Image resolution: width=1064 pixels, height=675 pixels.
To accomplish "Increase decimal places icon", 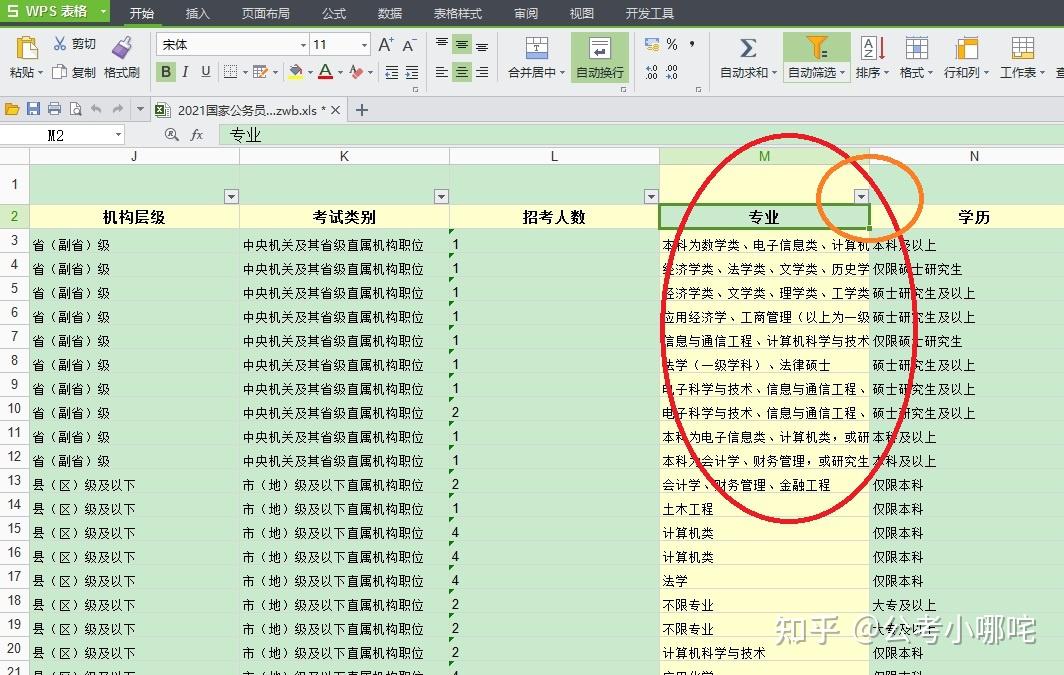I will 651,72.
